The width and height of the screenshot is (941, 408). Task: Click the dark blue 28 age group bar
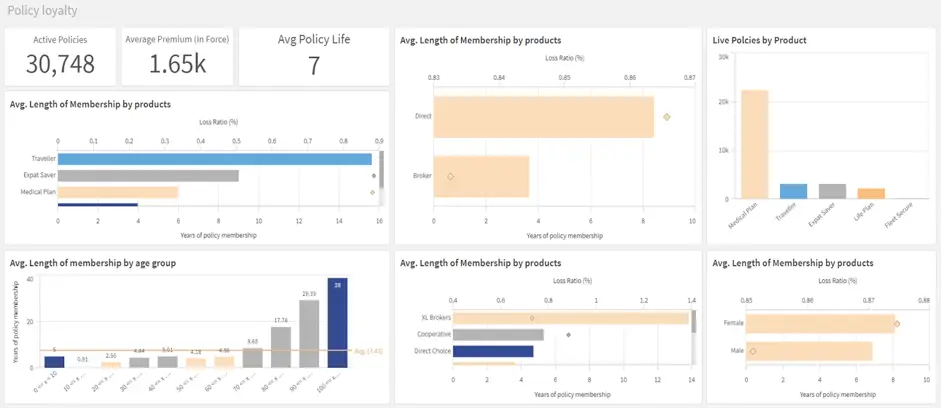point(338,323)
